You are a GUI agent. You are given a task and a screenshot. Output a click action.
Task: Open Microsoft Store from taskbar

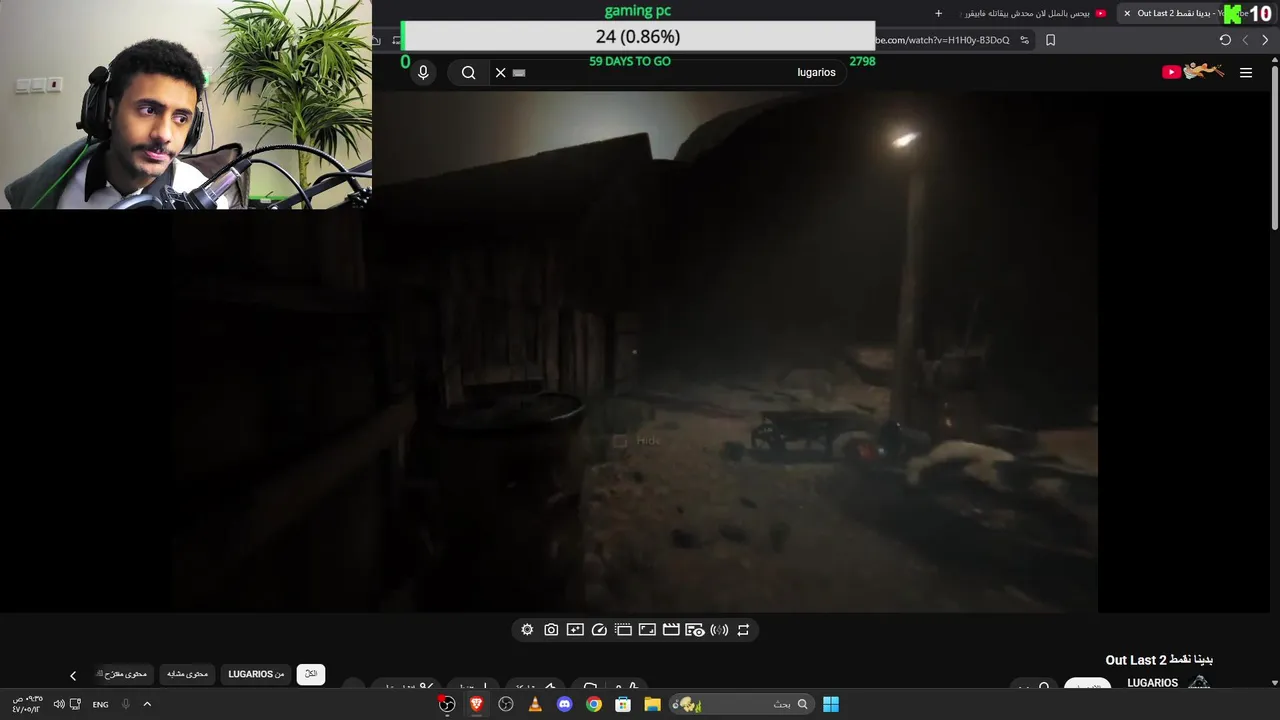pyautogui.click(x=623, y=704)
